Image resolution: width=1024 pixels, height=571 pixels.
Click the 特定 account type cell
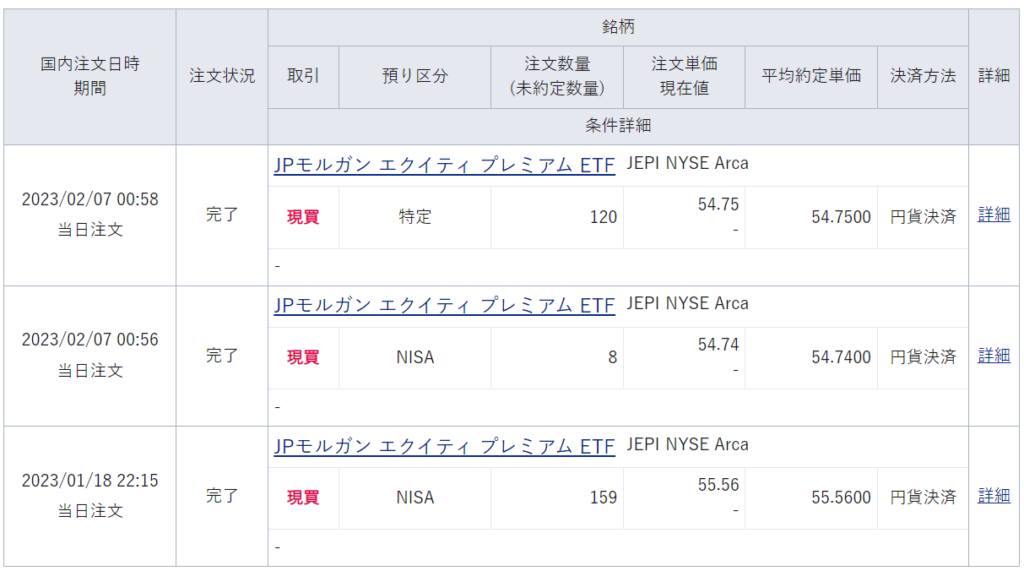click(x=415, y=216)
